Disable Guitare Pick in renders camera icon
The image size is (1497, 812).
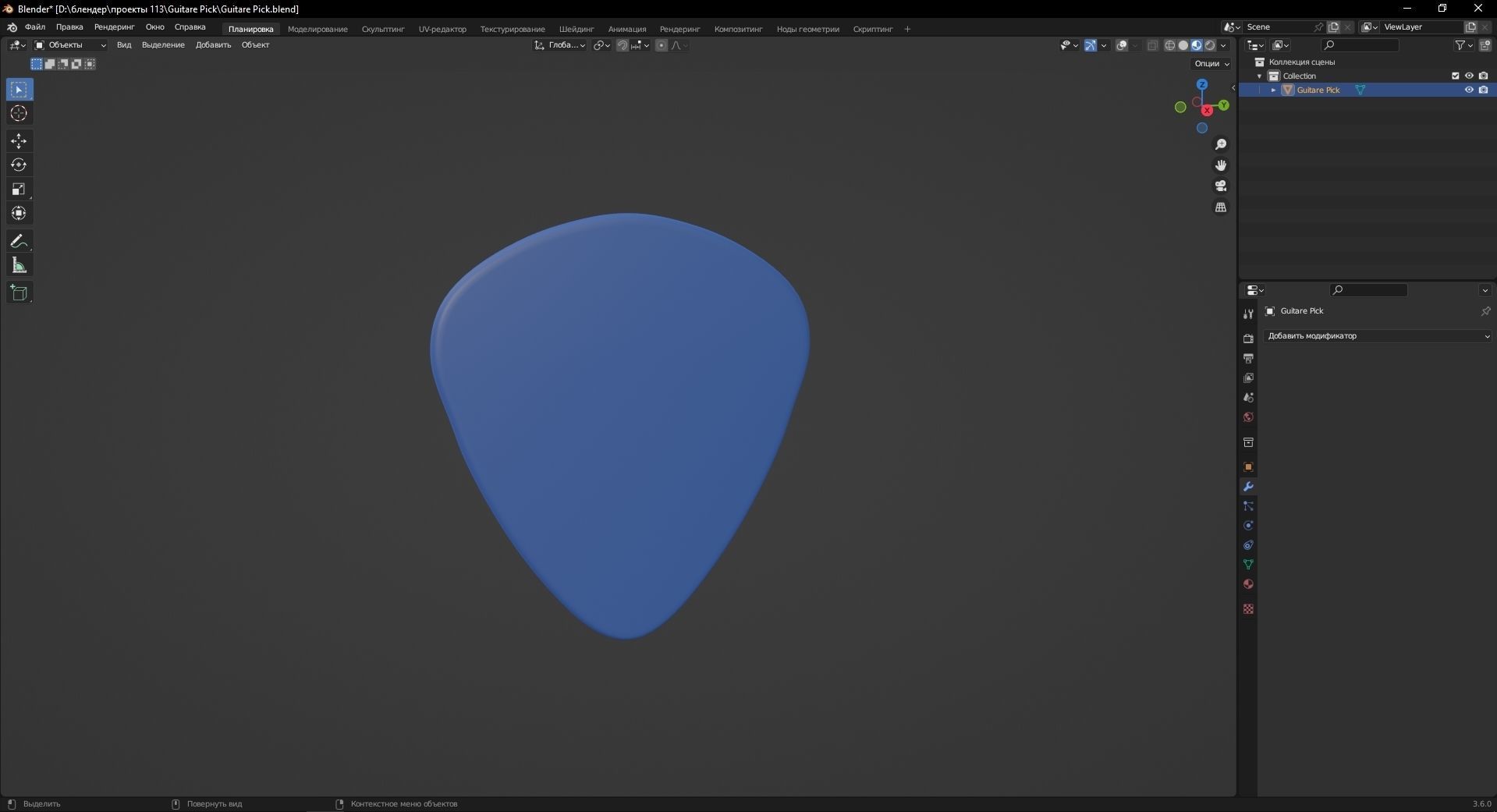click(x=1483, y=90)
